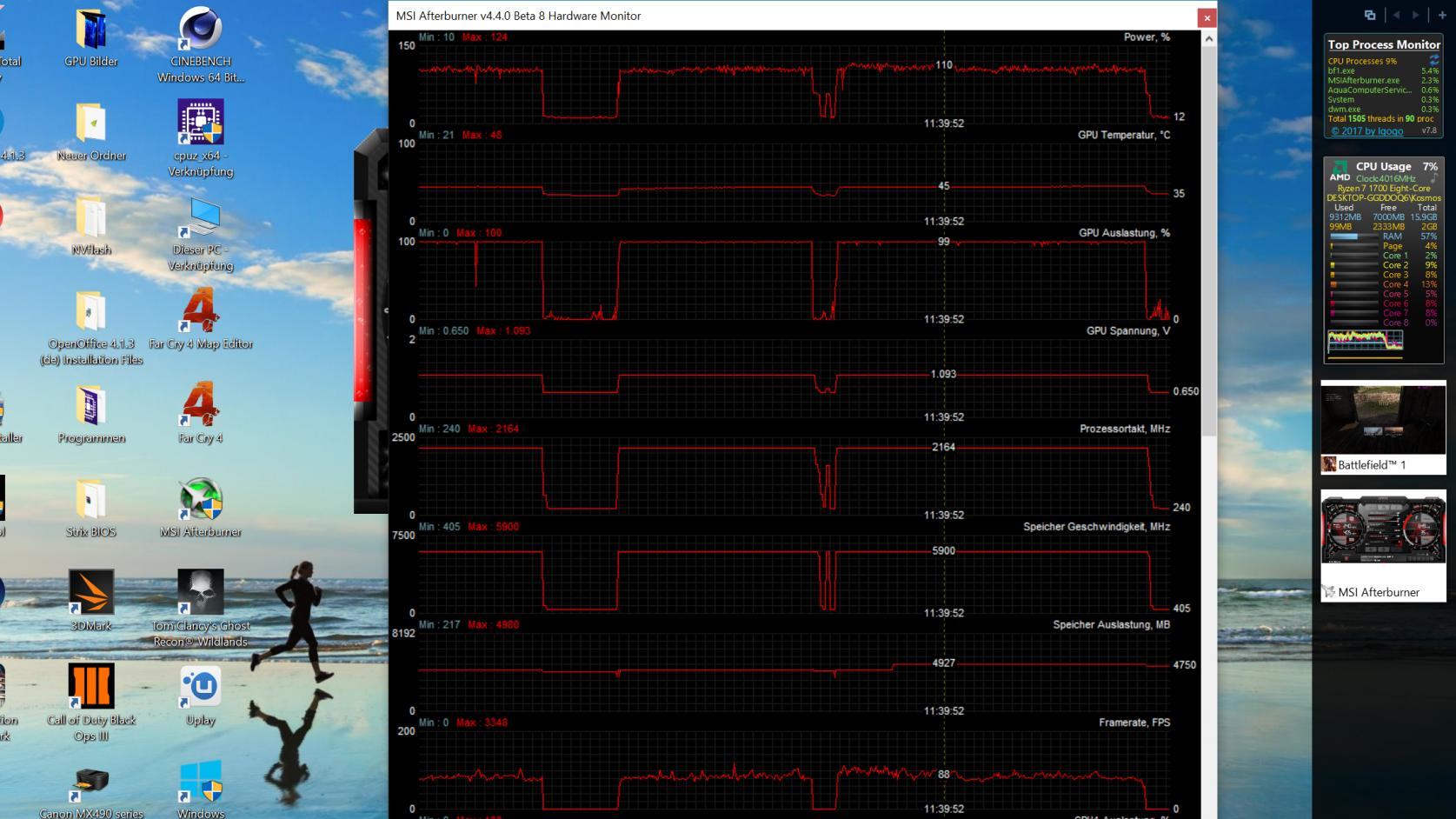
Task: Select Tom Clancy's Ghost Recon Wildlands shortcut
Action: (x=201, y=593)
